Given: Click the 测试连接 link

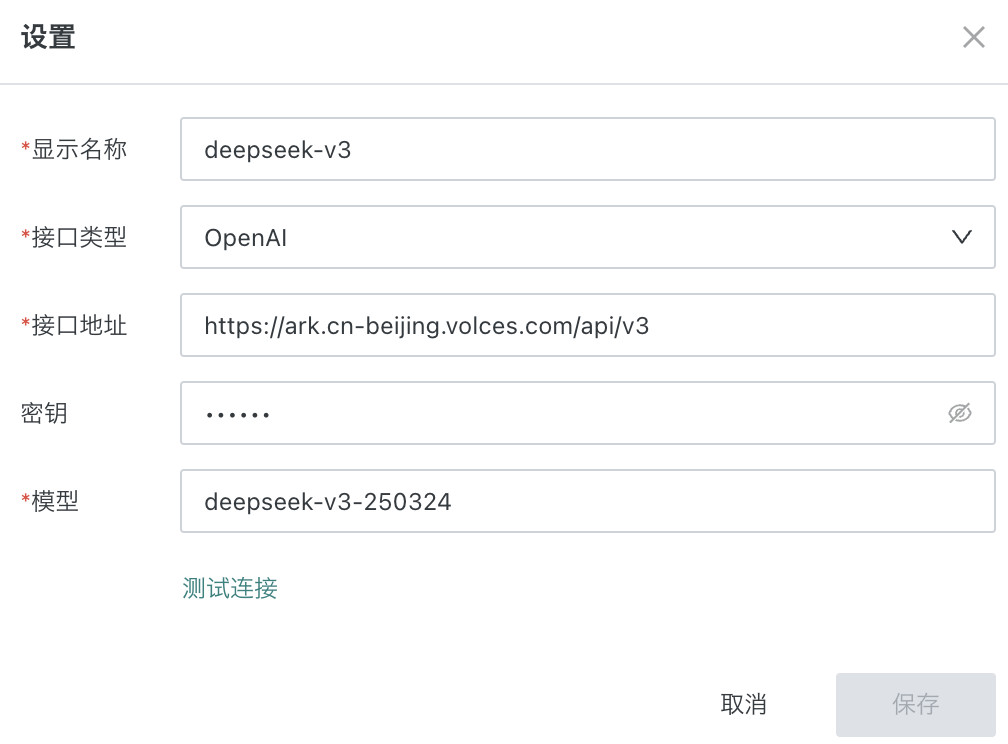Looking at the screenshot, I should (x=230, y=588).
